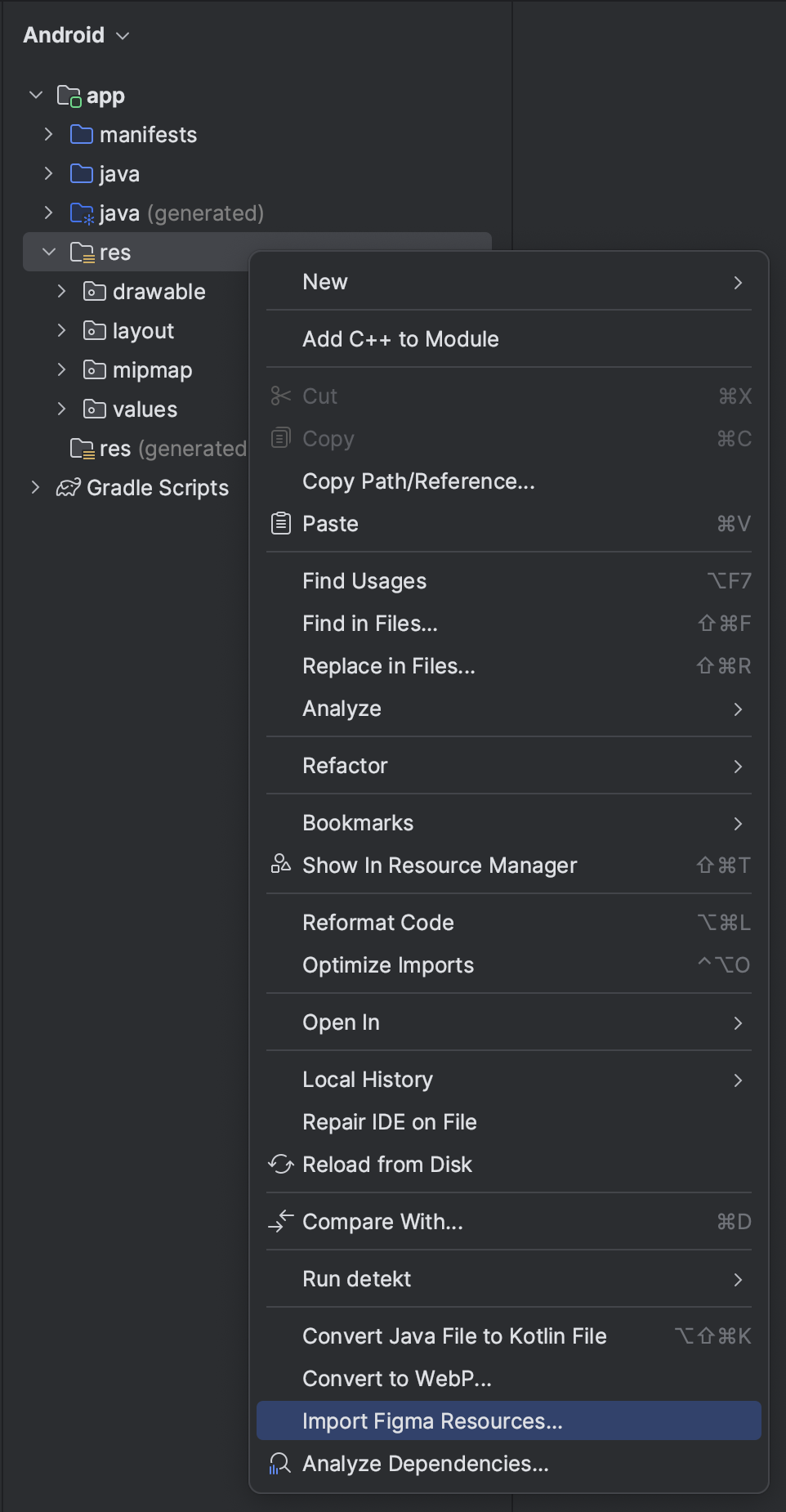
Task: Click the app module folder icon
Action: coord(69,96)
